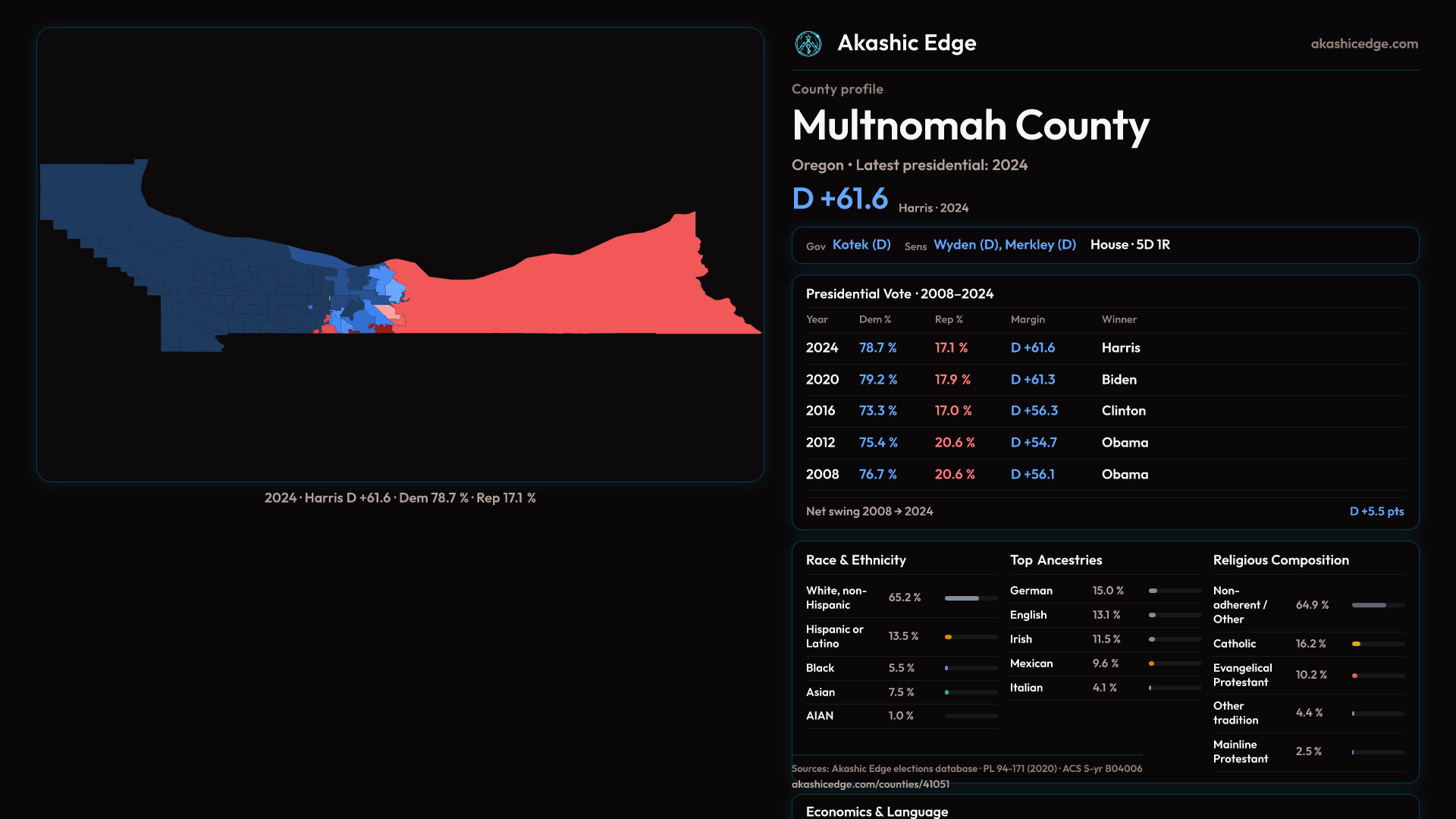
Task: Expand the Economics & Language section
Action: [877, 811]
